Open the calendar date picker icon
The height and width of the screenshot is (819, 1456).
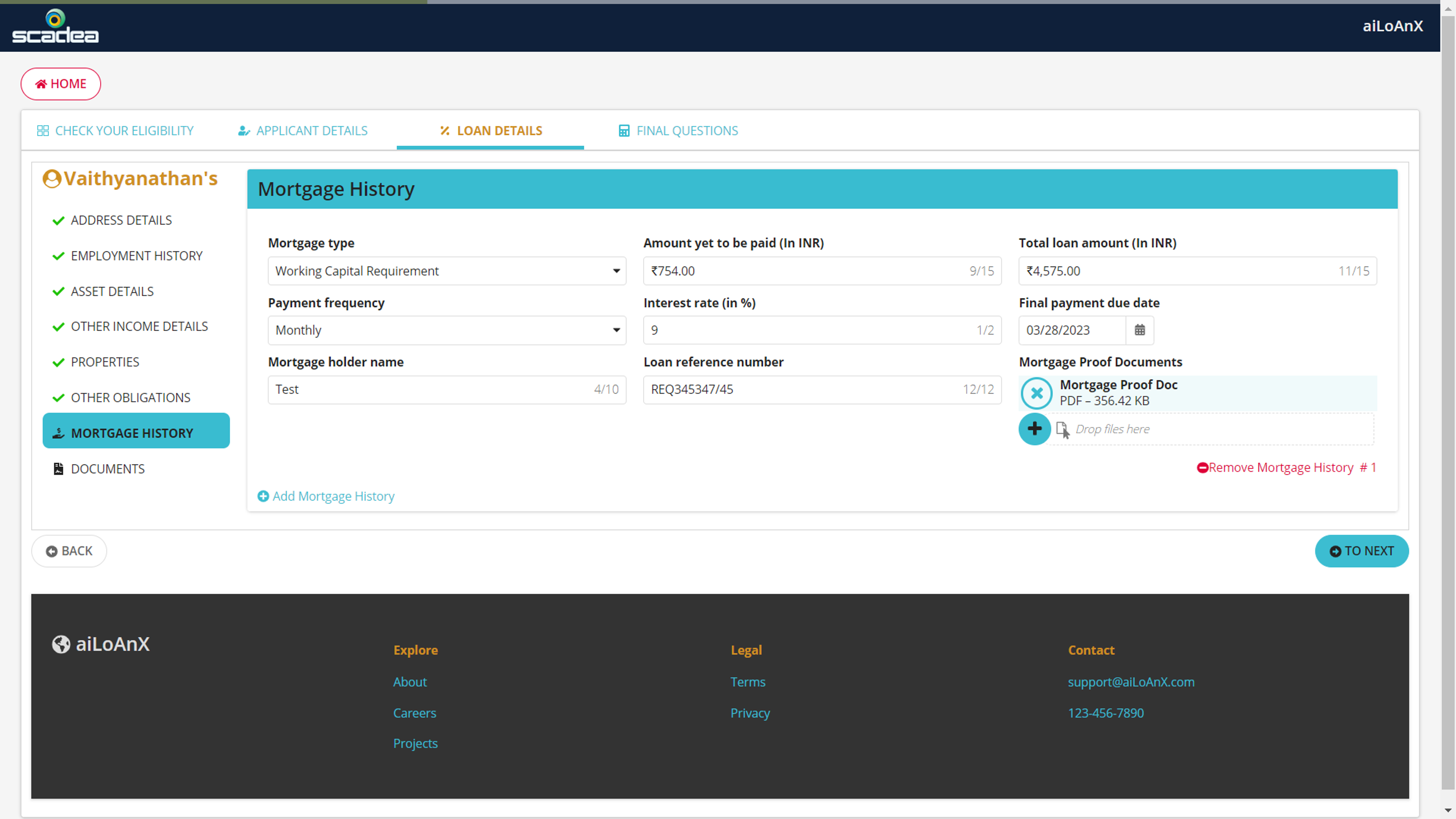1139,330
